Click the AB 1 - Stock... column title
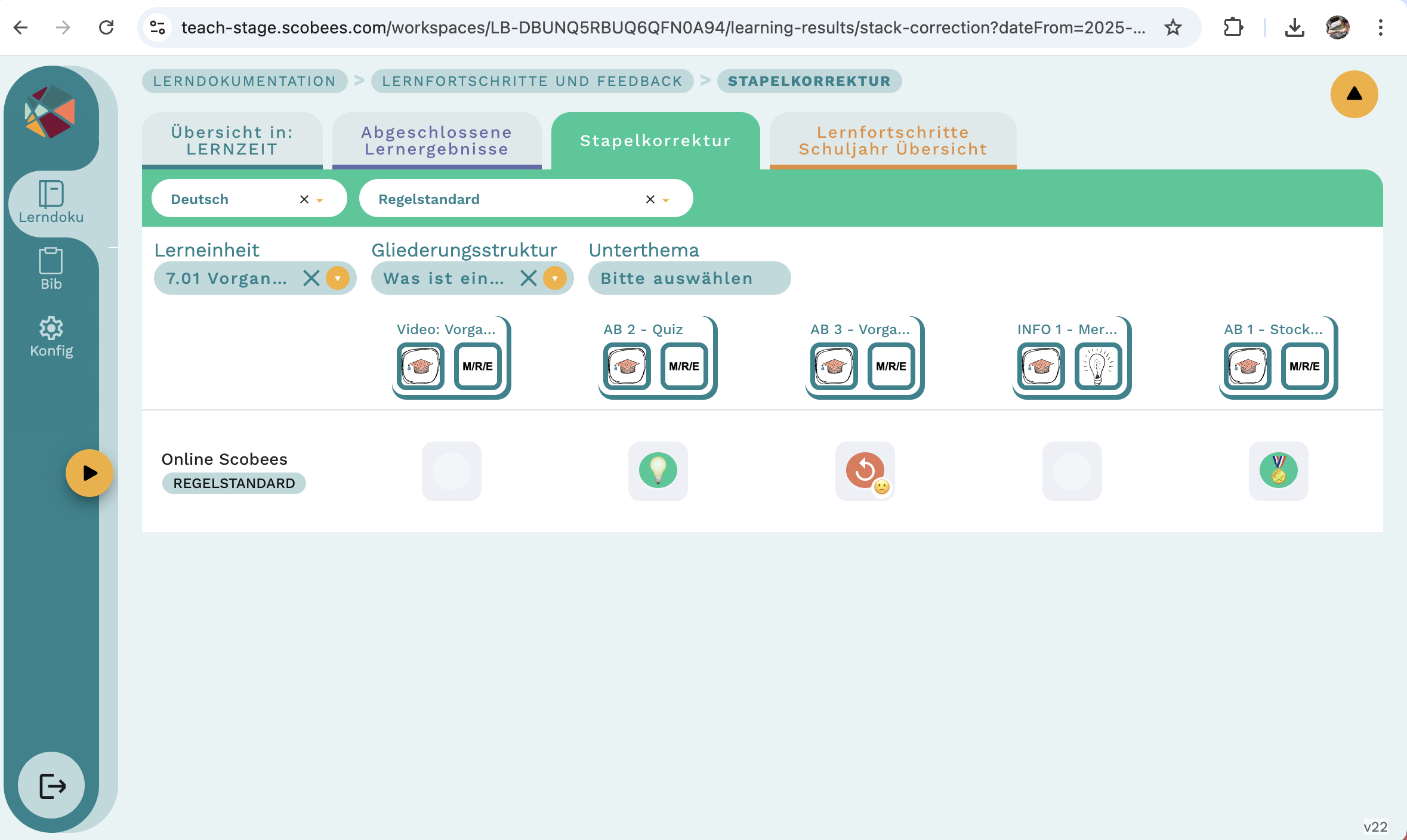Screen dimensions: 1407x840 (1273, 329)
